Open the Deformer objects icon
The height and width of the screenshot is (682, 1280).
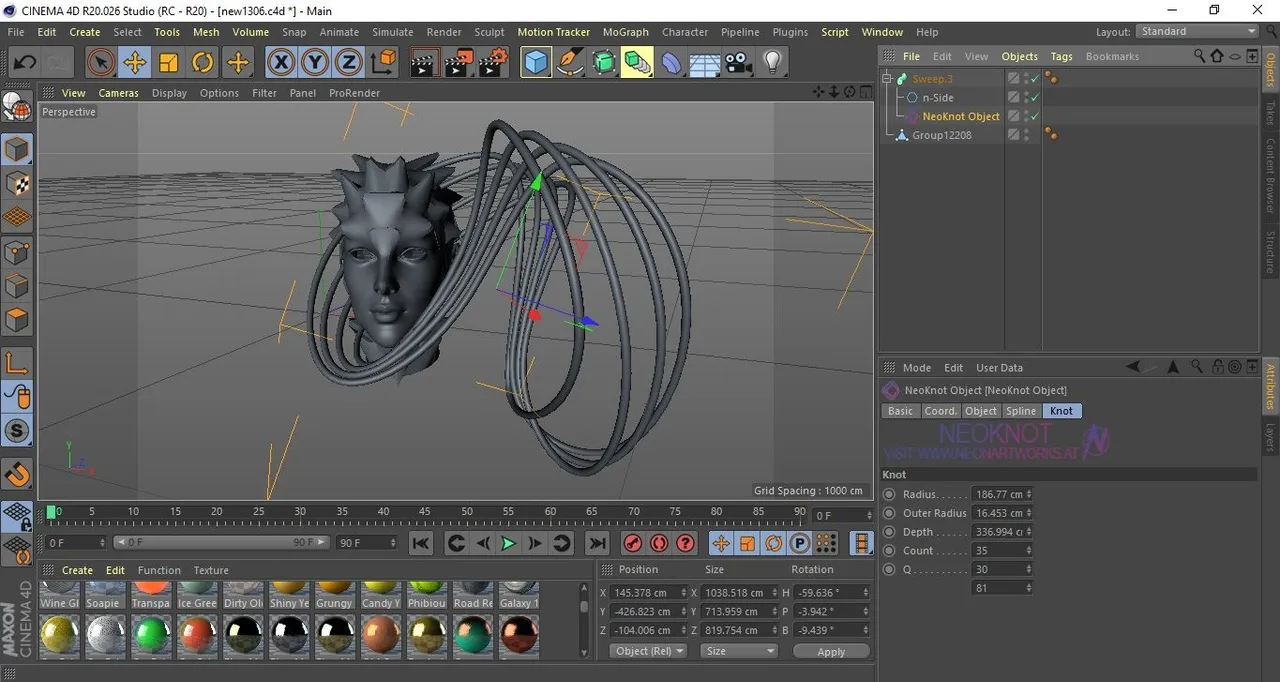pyautogui.click(x=671, y=63)
